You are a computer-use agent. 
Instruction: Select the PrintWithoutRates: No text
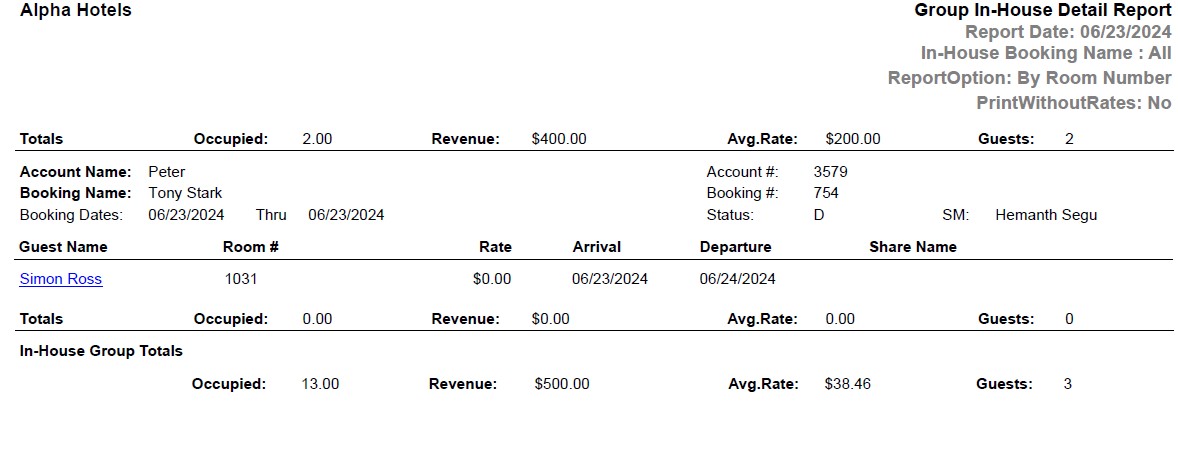coord(1073,103)
